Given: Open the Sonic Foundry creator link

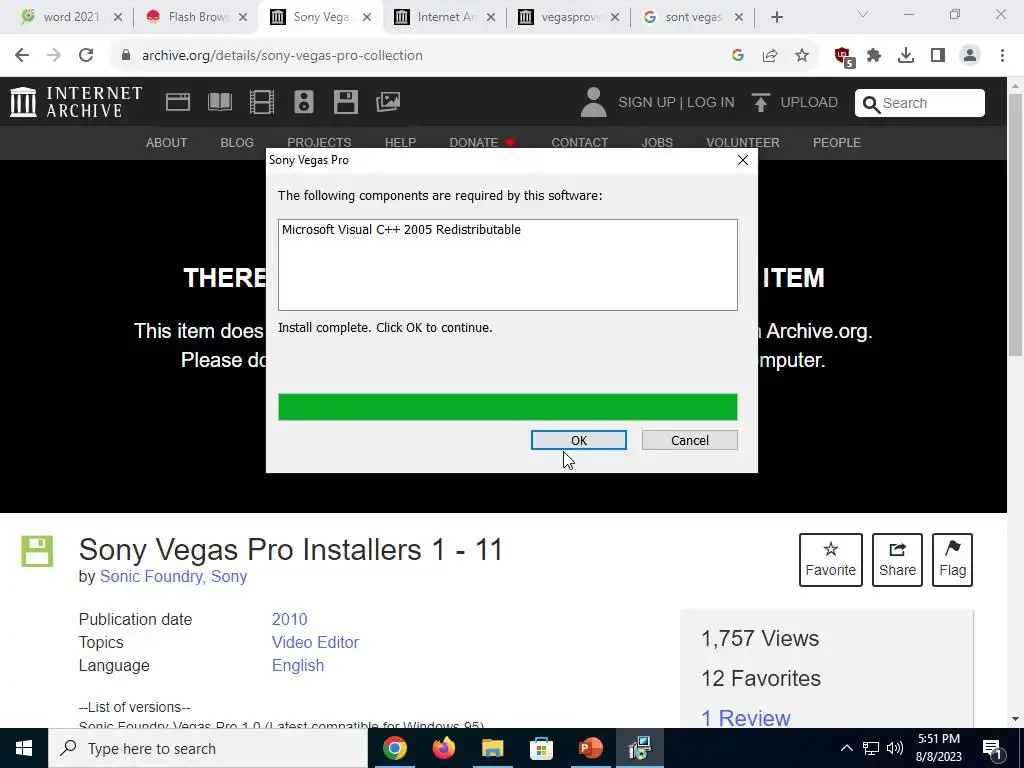Looking at the screenshot, I should [152, 577].
